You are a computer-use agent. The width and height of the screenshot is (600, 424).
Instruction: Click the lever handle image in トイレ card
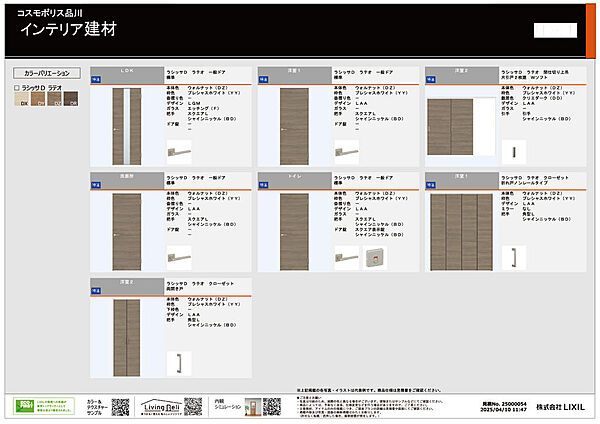pyautogui.click(x=347, y=258)
